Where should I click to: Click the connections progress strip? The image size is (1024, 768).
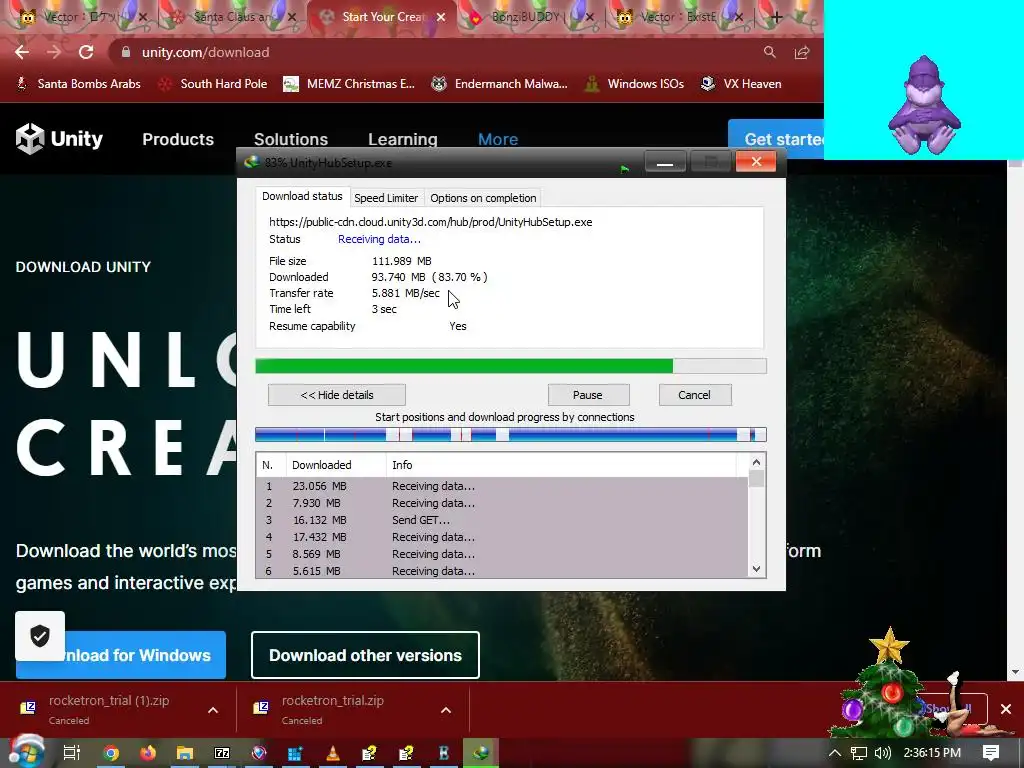511,435
